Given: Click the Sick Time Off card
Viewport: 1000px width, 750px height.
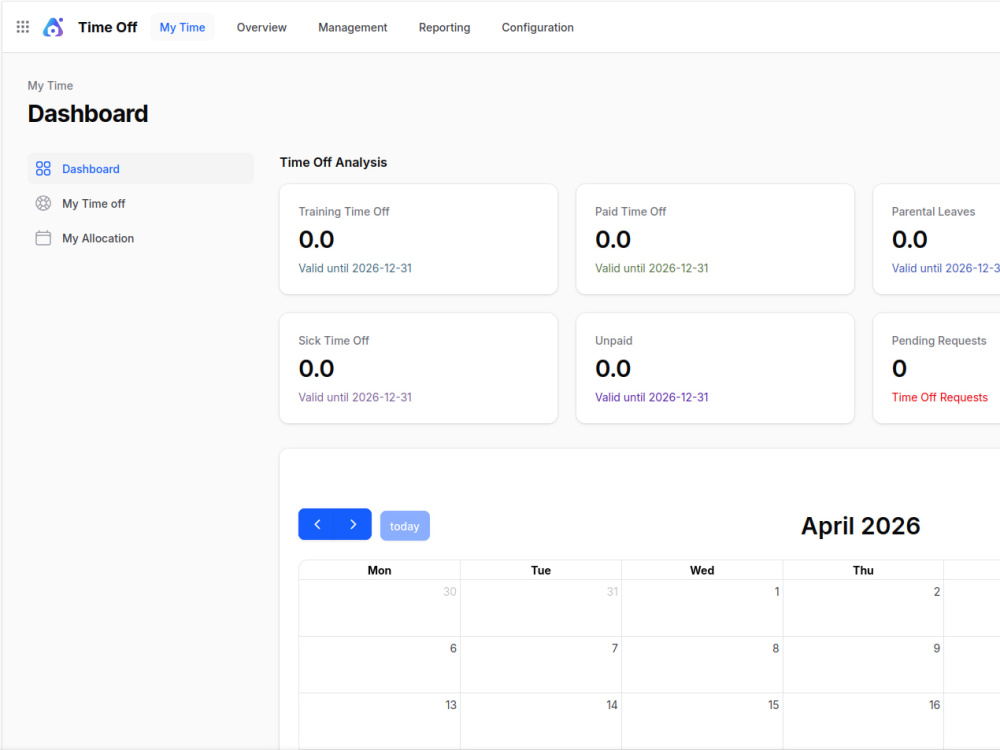Looking at the screenshot, I should pyautogui.click(x=418, y=368).
